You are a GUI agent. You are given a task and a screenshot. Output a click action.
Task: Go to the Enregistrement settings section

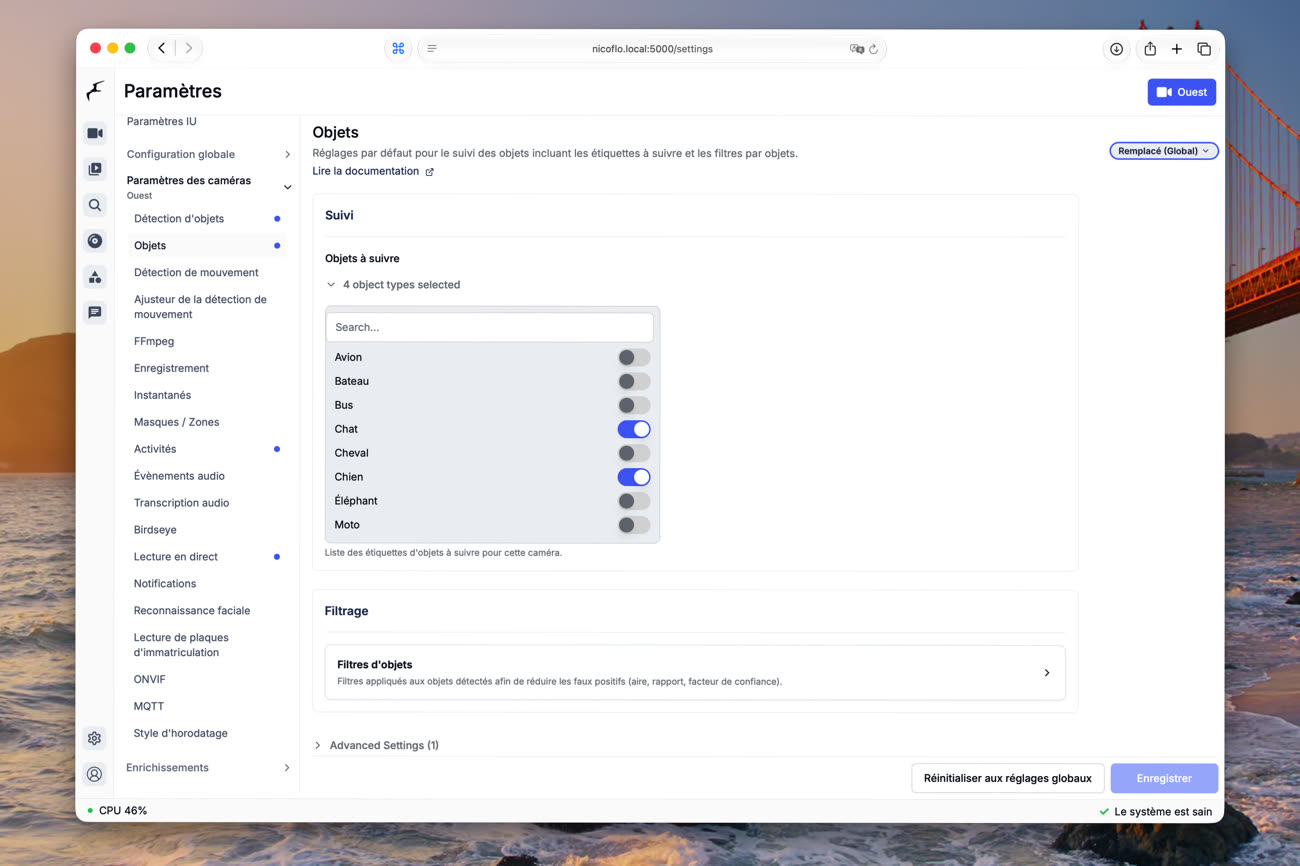[x=171, y=368]
